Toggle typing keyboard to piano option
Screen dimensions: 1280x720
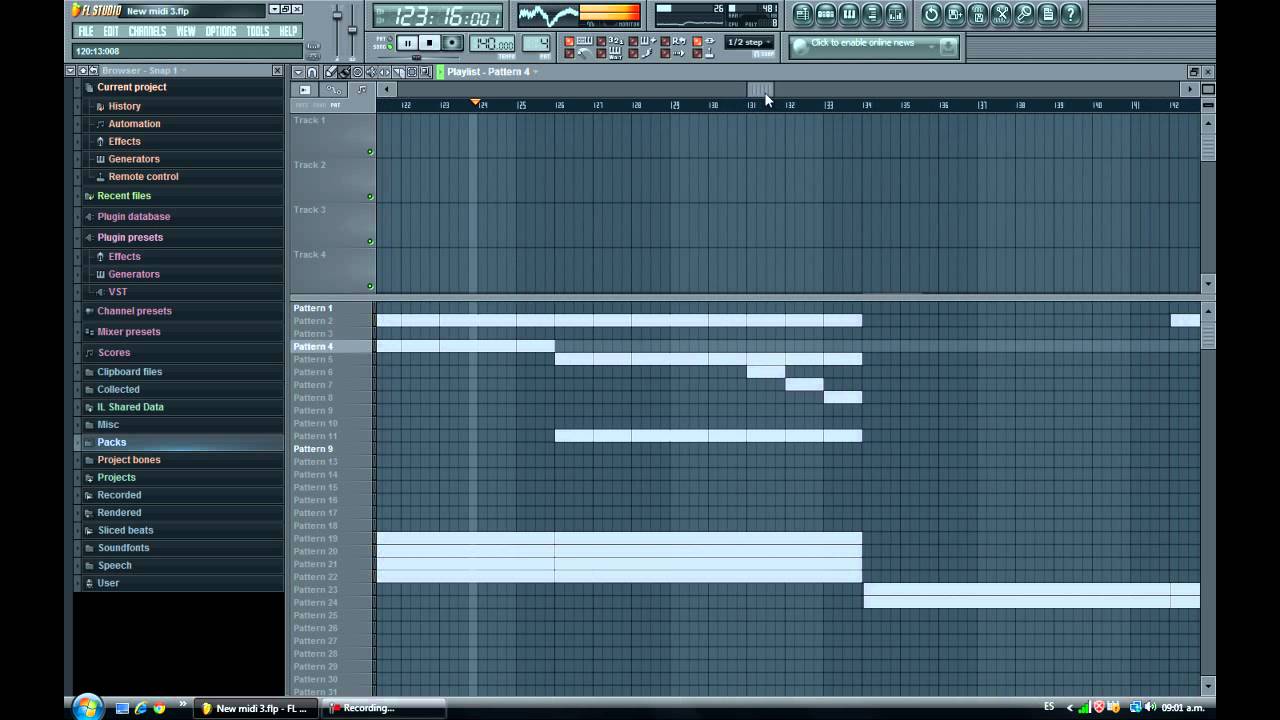[569, 41]
